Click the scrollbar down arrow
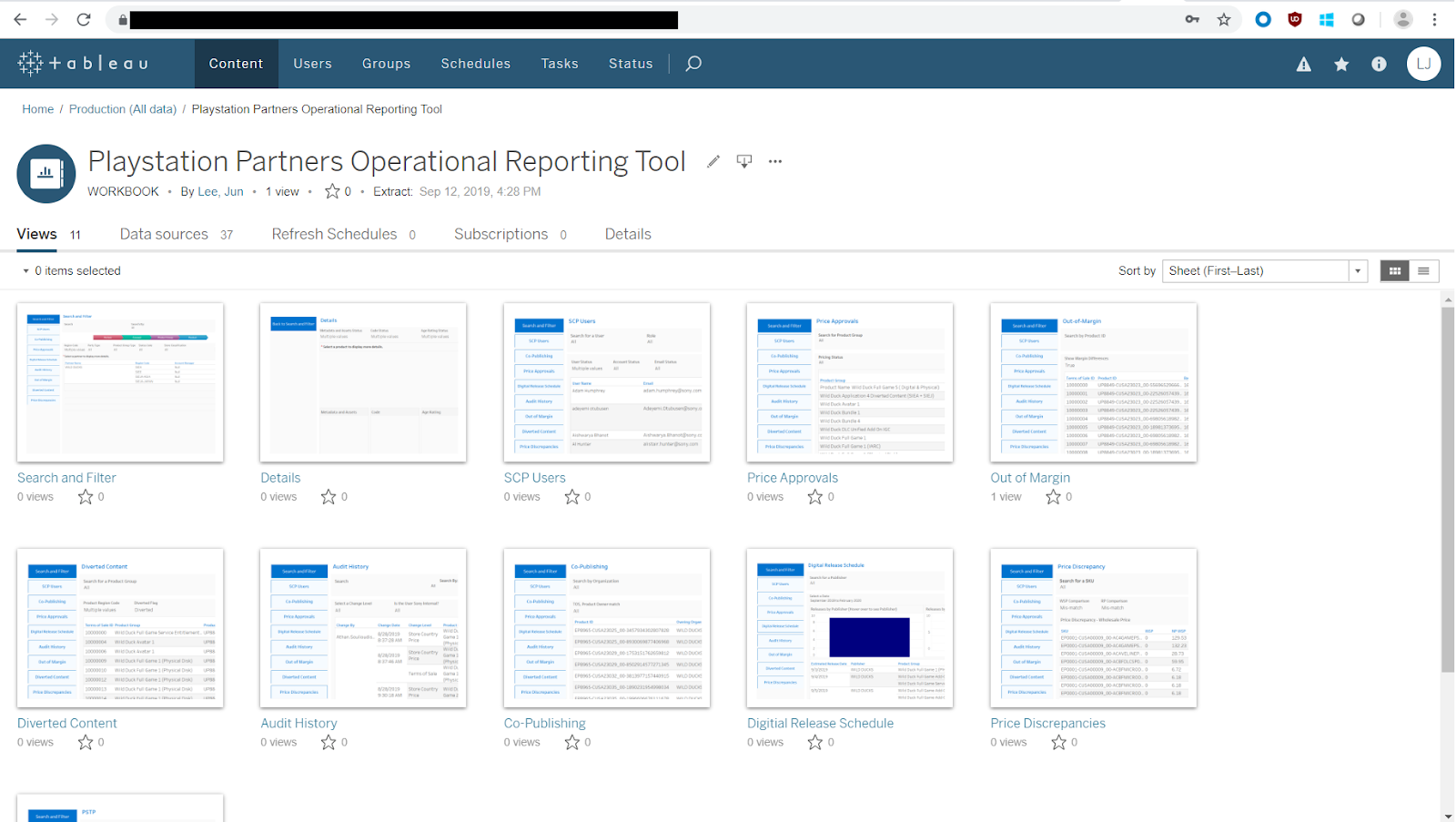This screenshot has width=1456, height=822. pos(1448,816)
